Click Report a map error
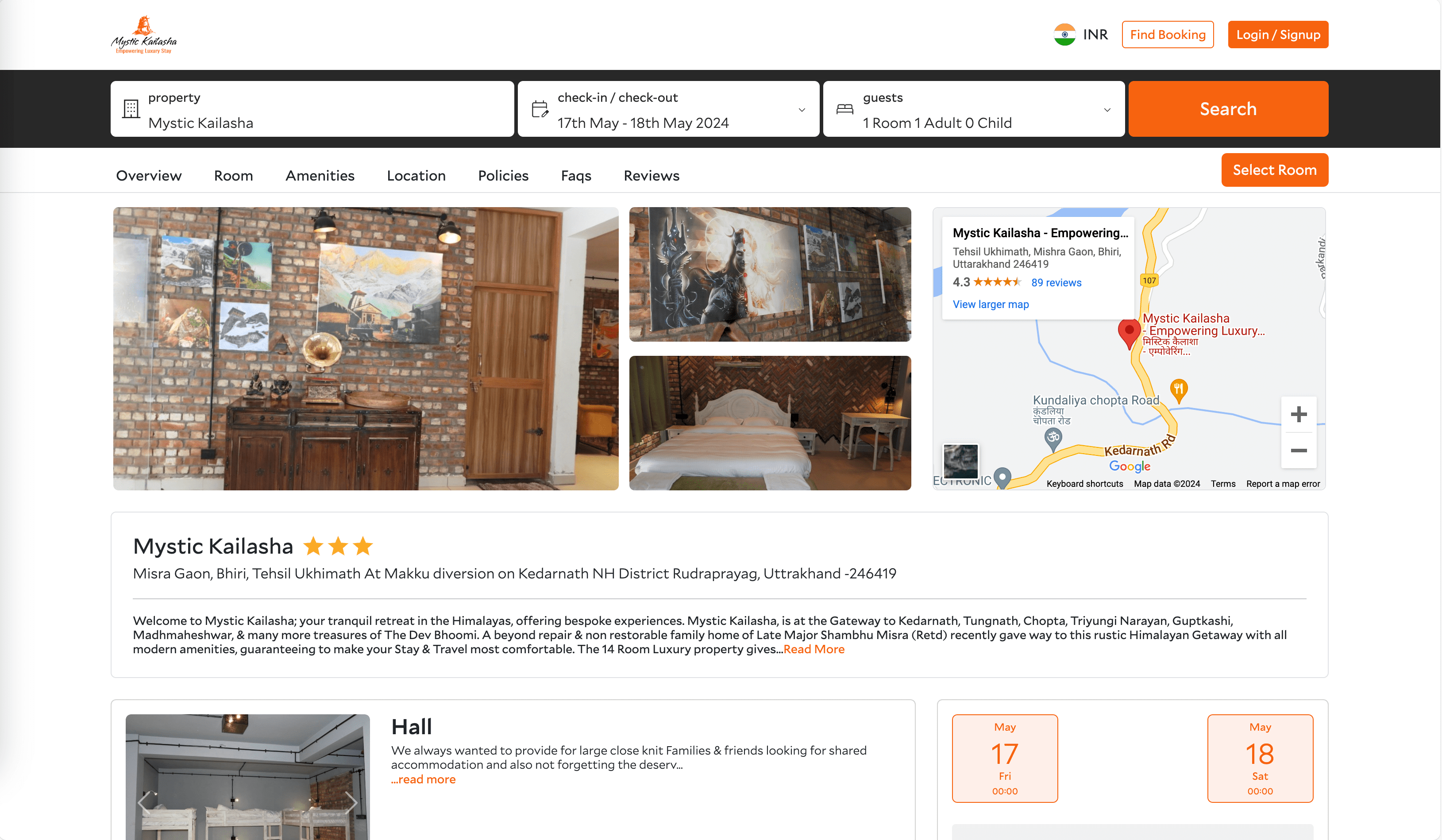 pyautogui.click(x=1283, y=484)
